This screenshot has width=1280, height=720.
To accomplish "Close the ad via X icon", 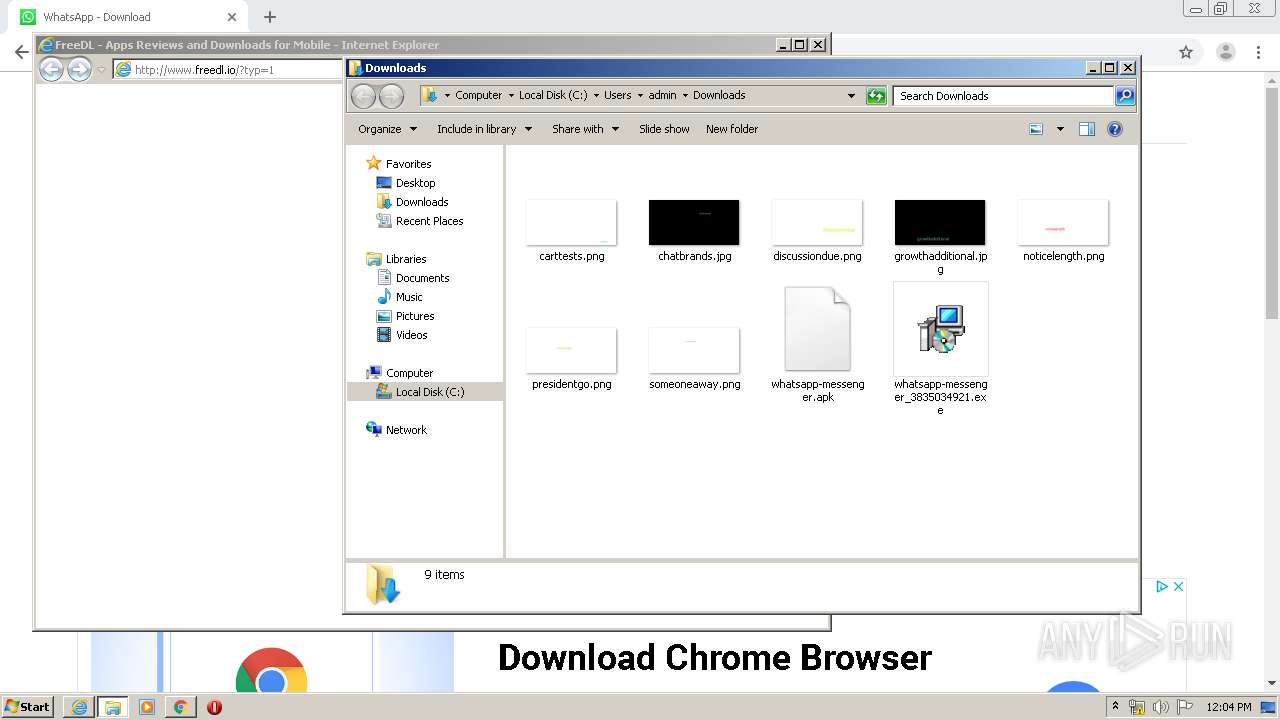I will pos(1179,587).
